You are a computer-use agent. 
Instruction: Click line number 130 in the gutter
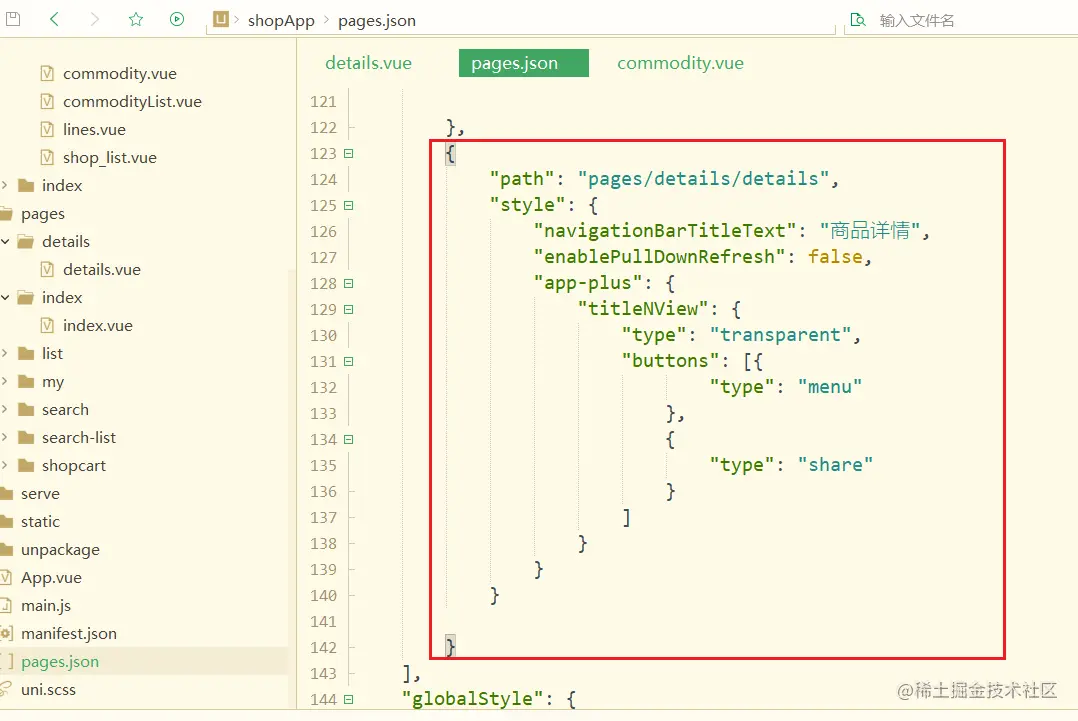pyautogui.click(x=323, y=336)
